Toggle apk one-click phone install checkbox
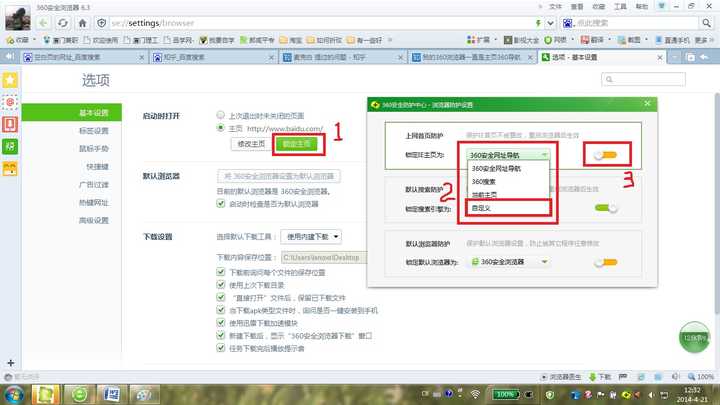720x405 pixels. click(220, 310)
